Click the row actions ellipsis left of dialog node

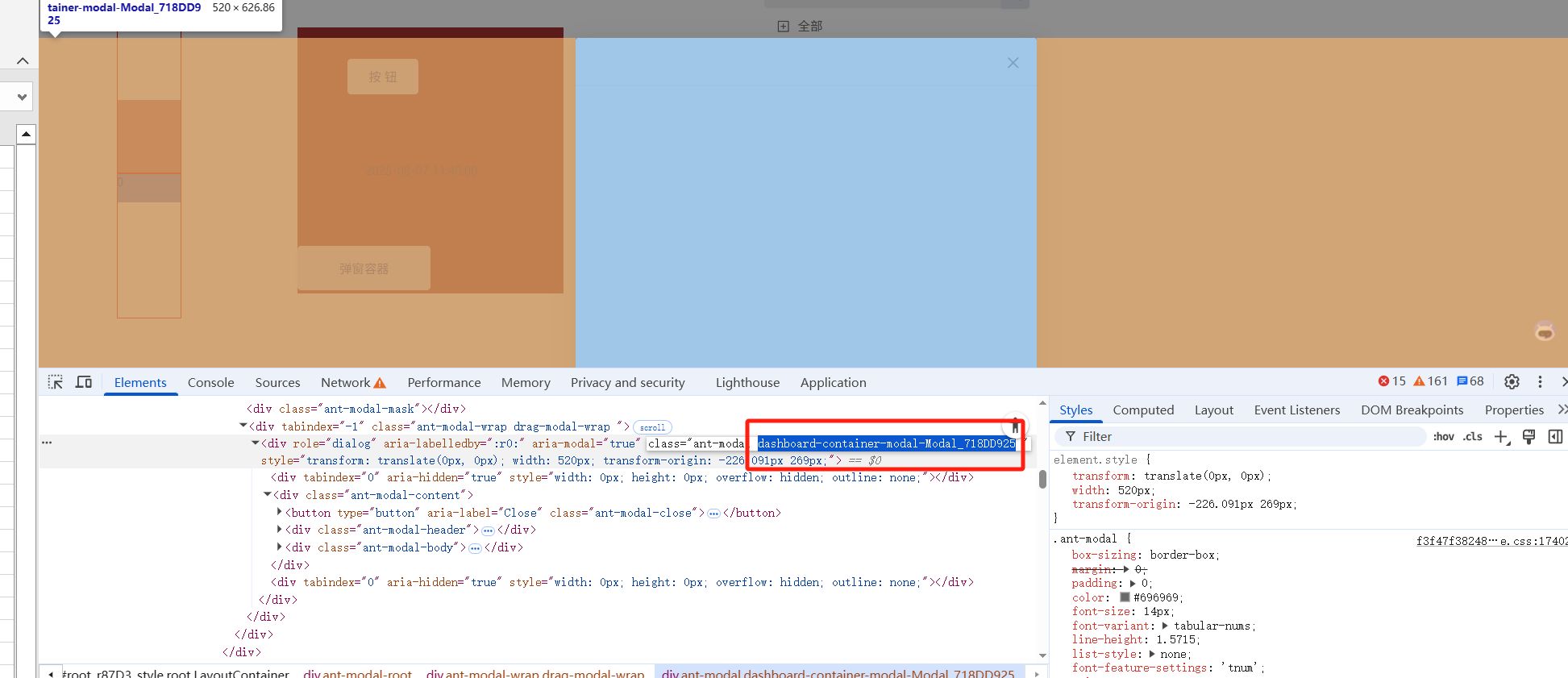(x=47, y=443)
